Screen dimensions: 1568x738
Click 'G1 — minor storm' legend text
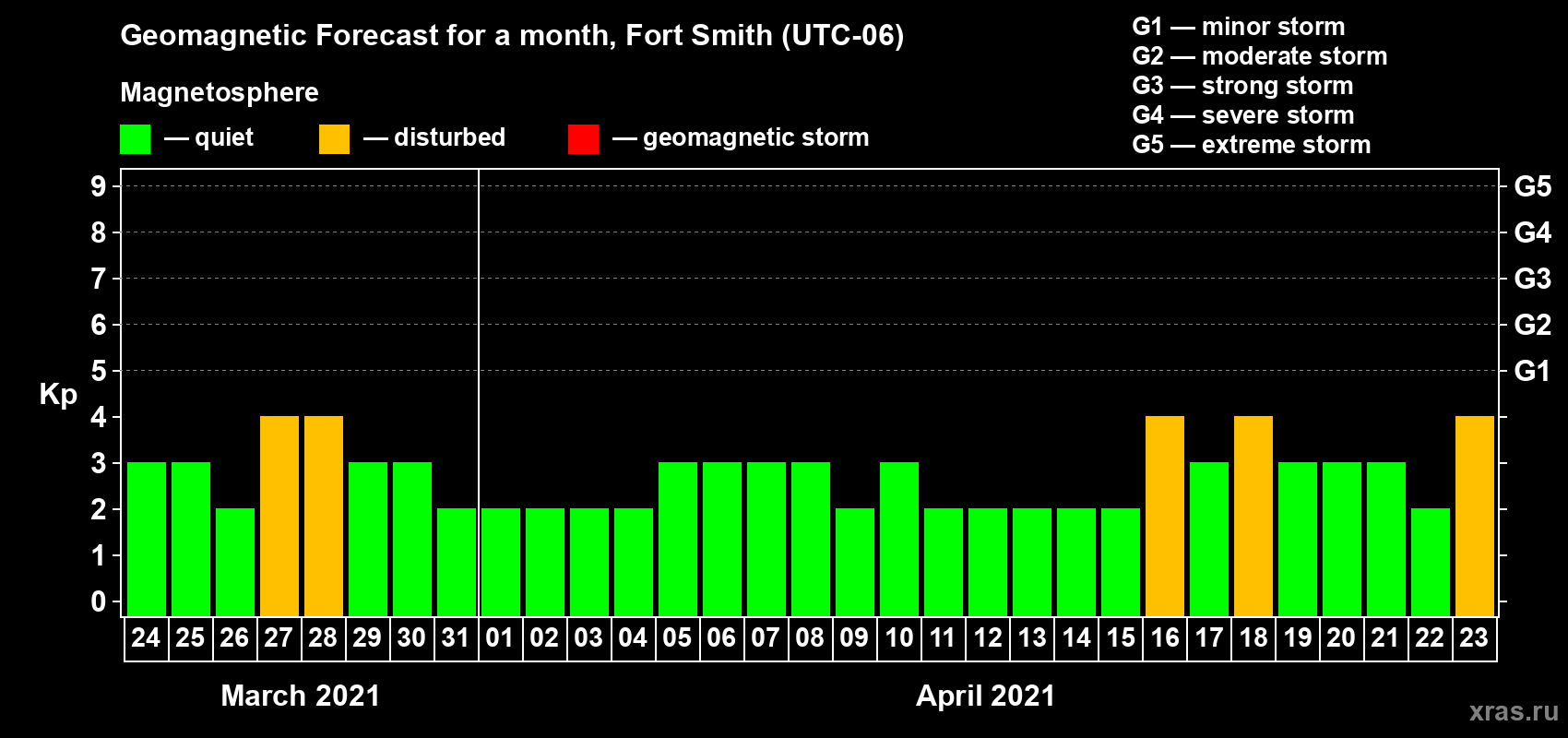click(1239, 27)
